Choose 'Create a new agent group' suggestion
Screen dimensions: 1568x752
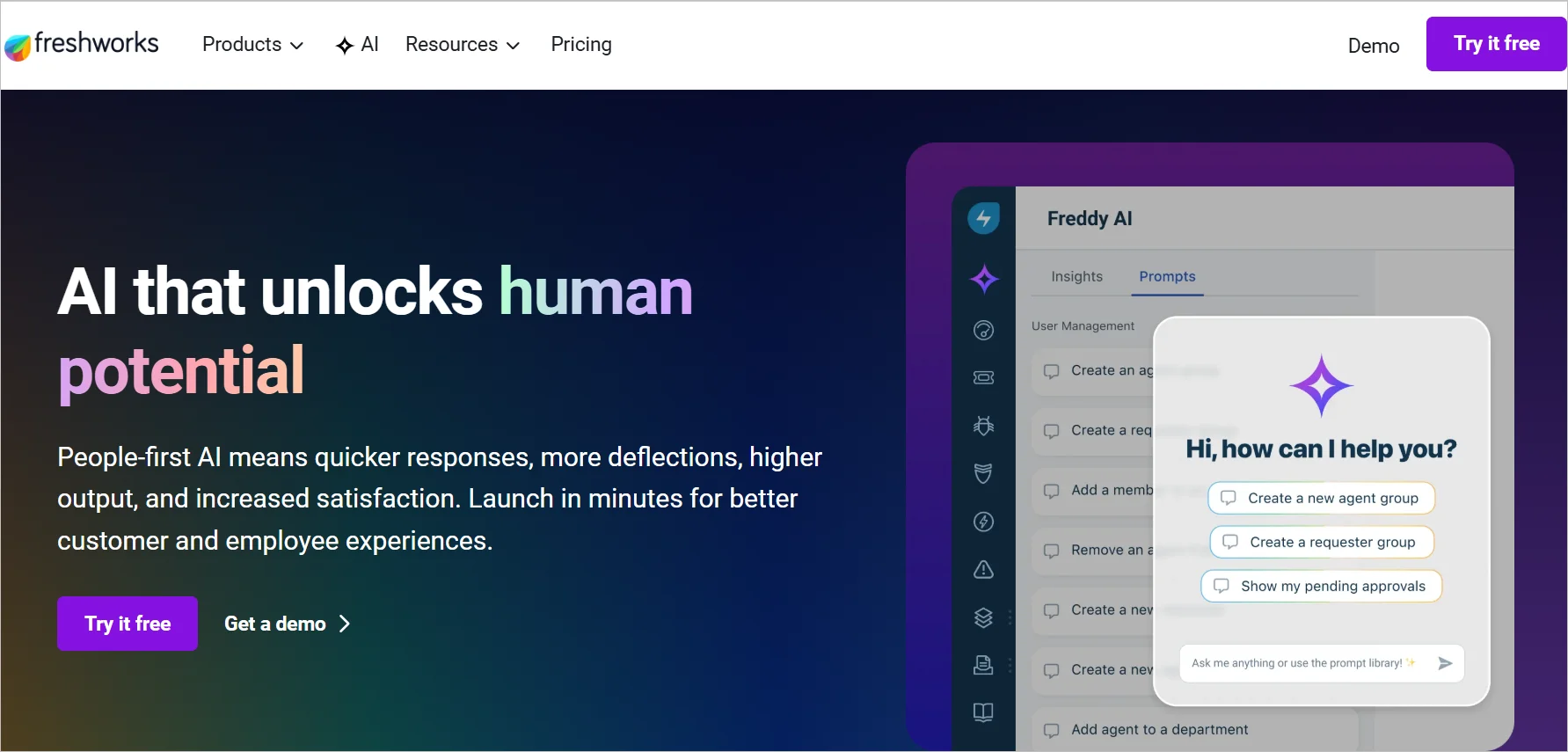[1321, 498]
